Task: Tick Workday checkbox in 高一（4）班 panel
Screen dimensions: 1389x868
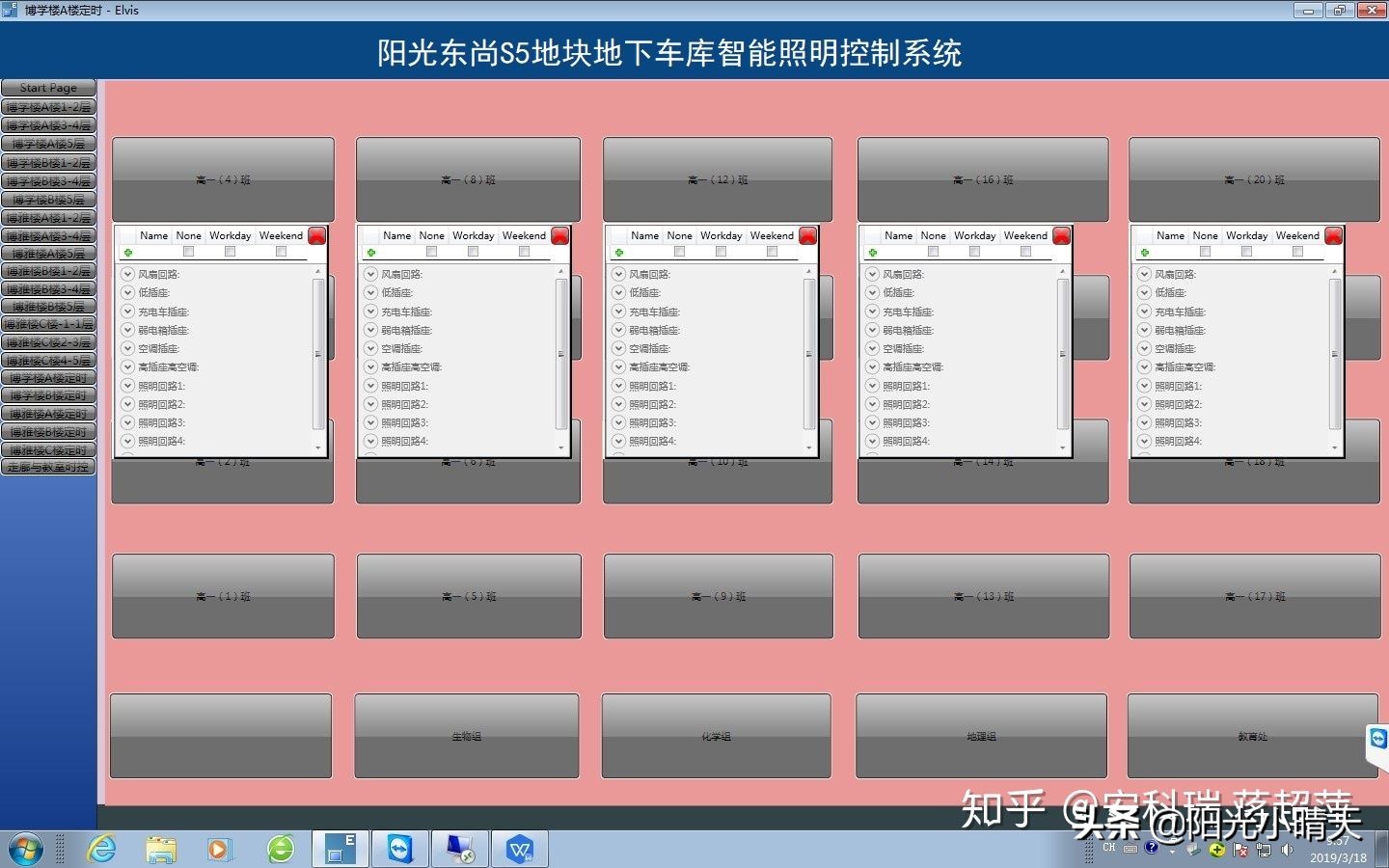Action: (230, 252)
